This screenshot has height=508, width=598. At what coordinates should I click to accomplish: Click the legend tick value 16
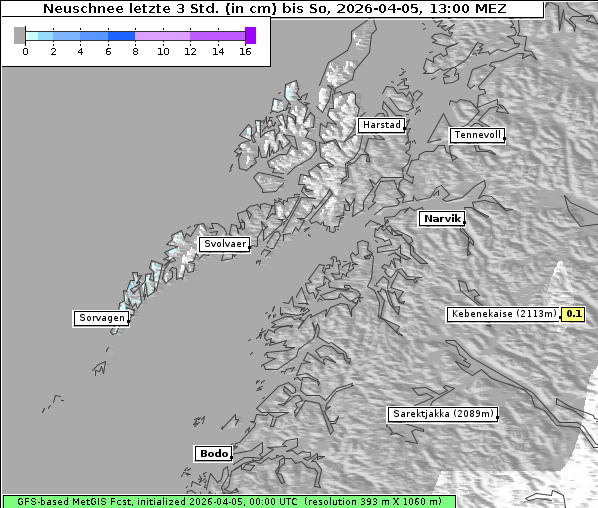tap(245, 51)
